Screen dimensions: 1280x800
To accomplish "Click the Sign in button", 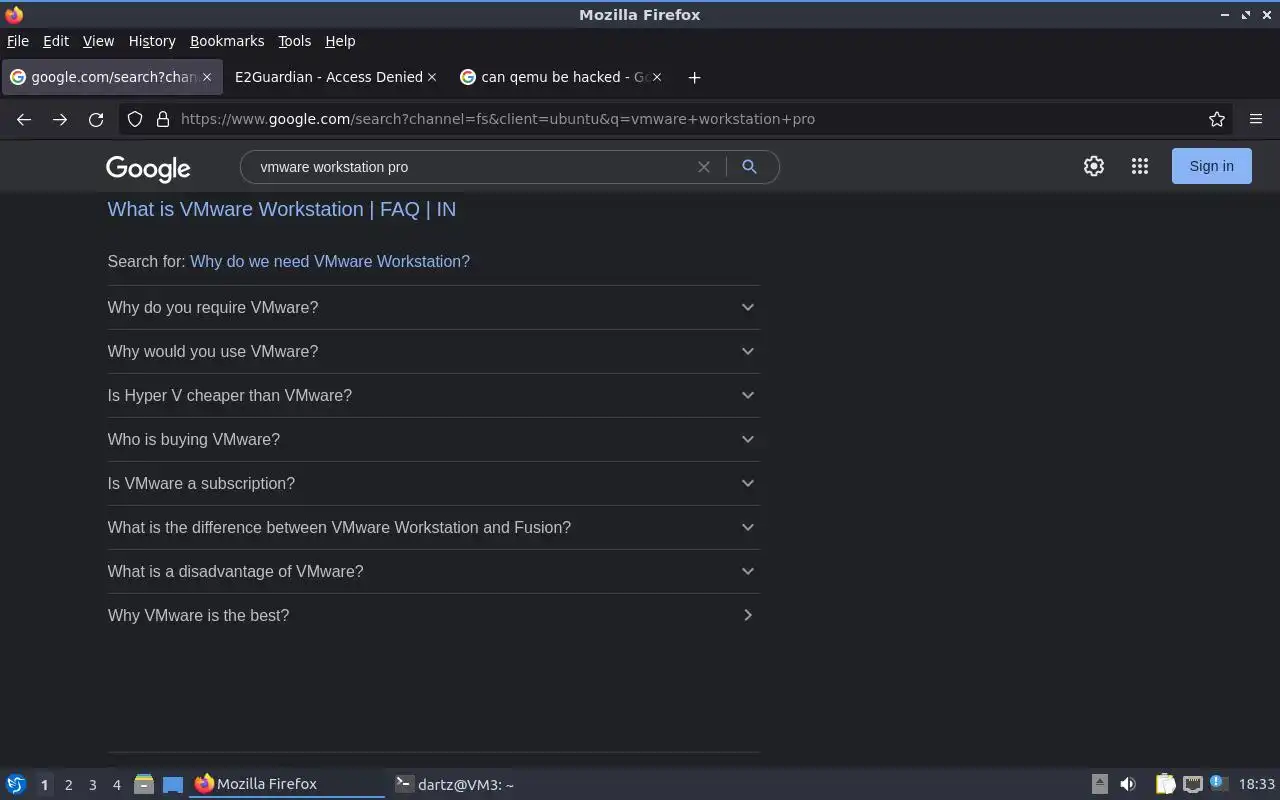I will [1211, 166].
